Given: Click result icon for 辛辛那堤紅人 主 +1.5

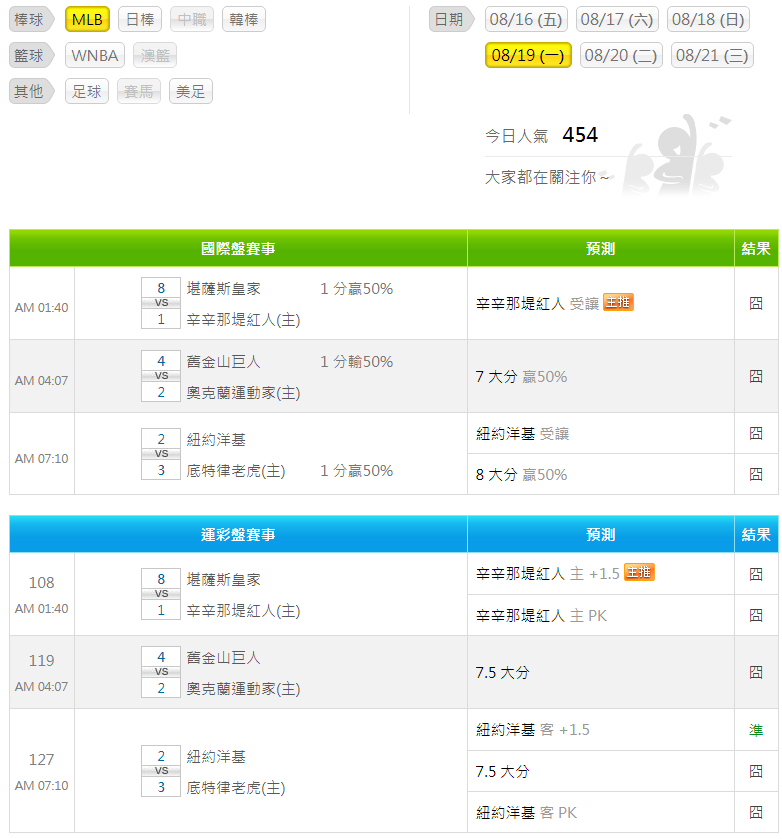Looking at the screenshot, I should (x=756, y=574).
